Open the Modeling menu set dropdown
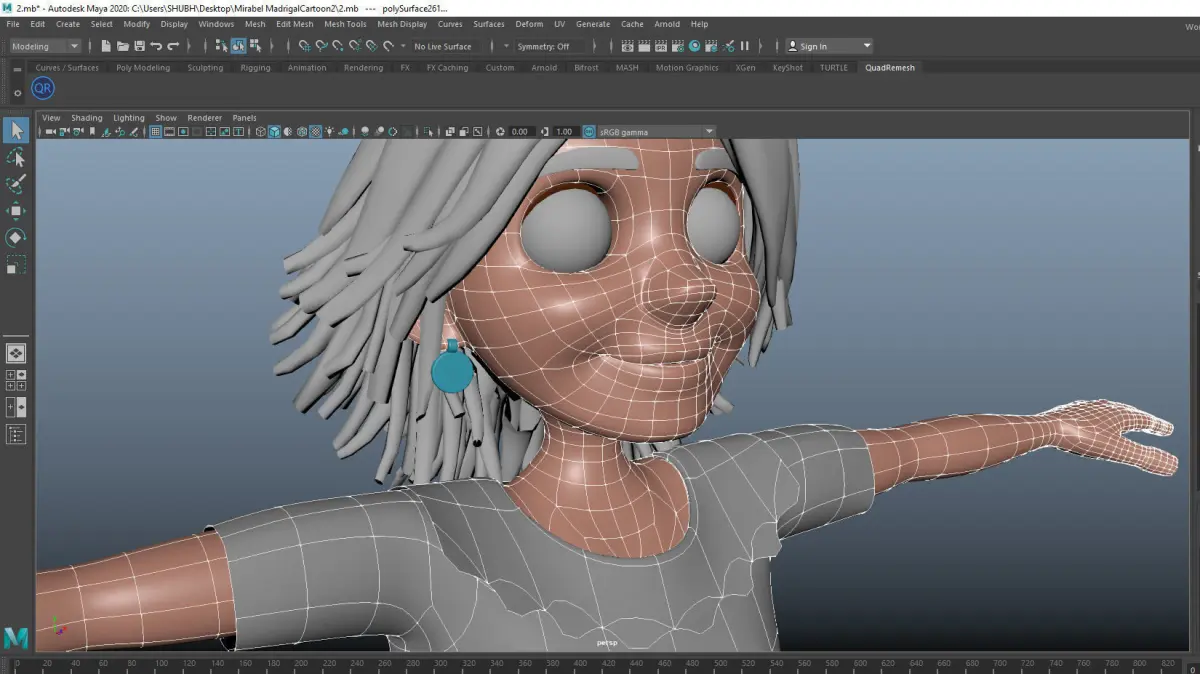 tap(44, 46)
